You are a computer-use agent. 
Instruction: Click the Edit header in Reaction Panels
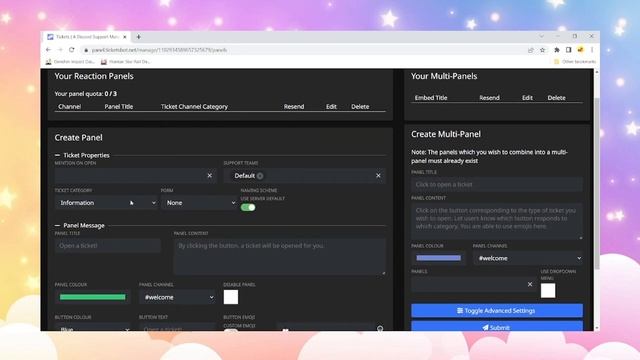(x=331, y=107)
